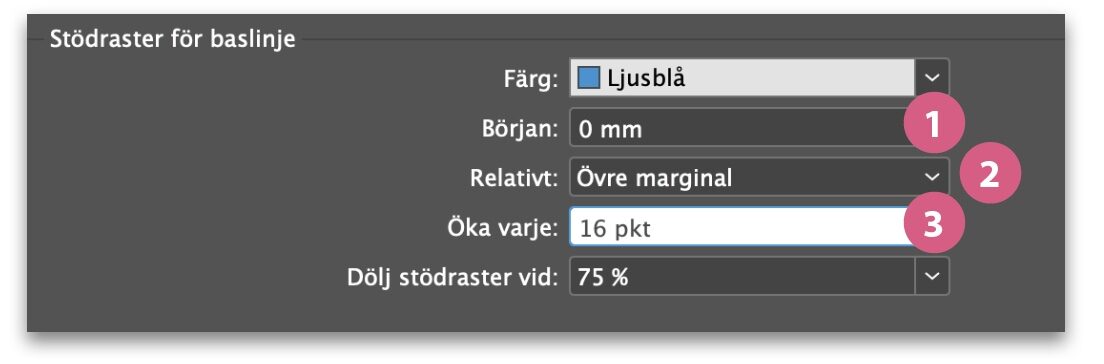Click the Övre marginal option text

[655, 178]
